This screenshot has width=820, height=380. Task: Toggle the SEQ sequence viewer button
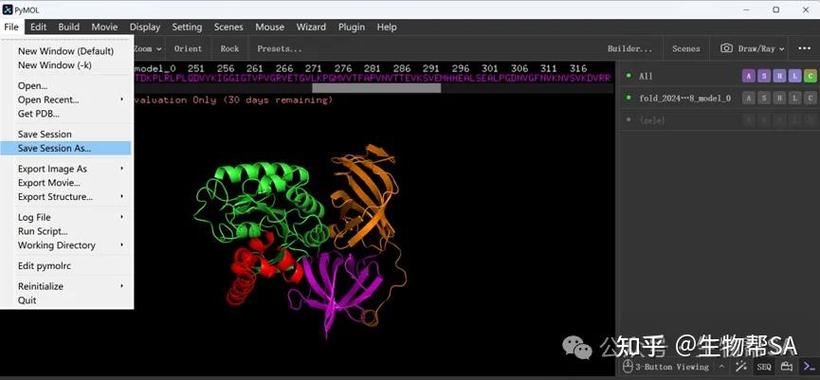[x=764, y=367]
